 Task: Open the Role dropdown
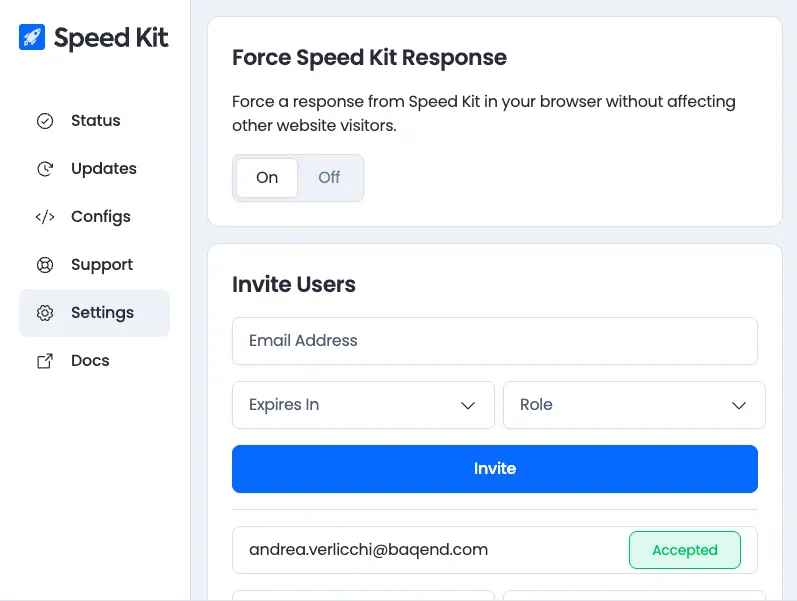634,405
